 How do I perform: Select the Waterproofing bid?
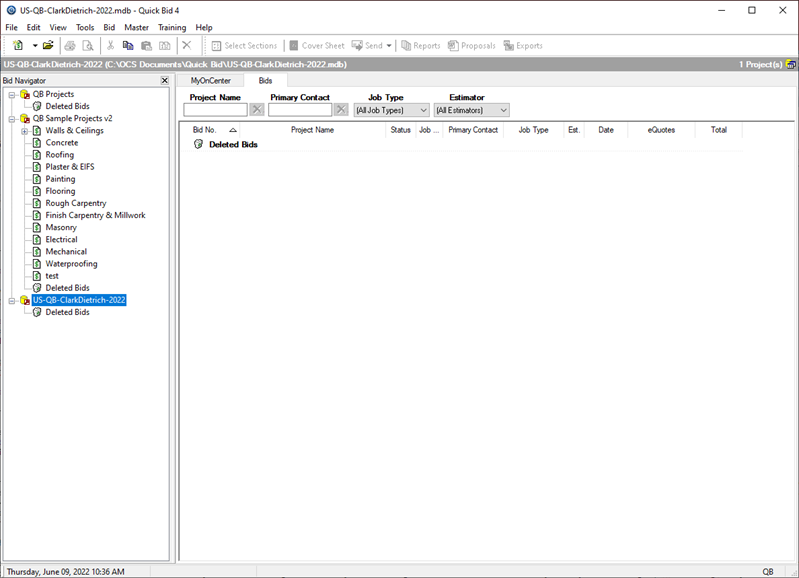coord(71,264)
